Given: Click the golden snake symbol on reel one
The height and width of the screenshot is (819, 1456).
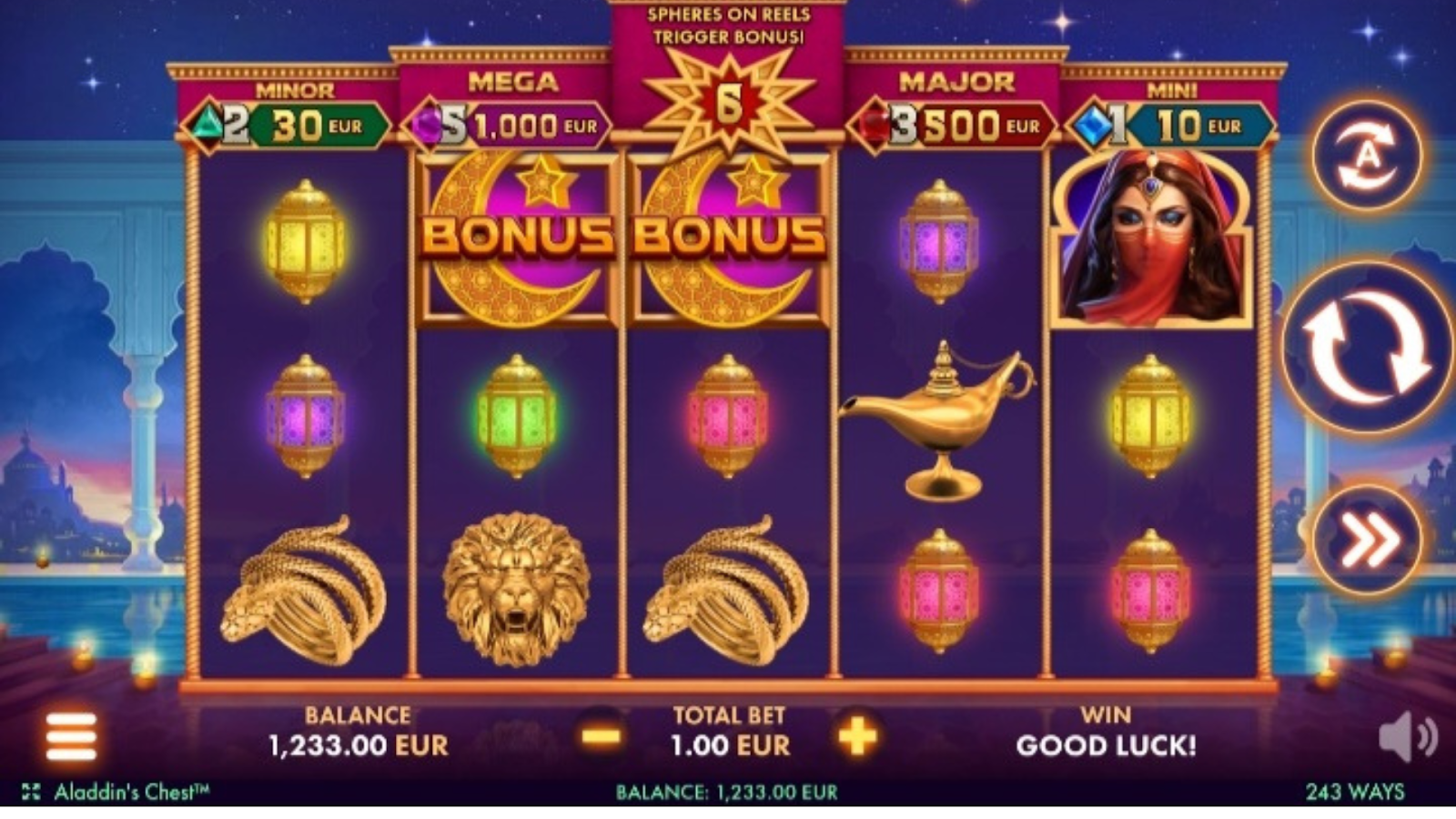Looking at the screenshot, I should (x=304, y=590).
